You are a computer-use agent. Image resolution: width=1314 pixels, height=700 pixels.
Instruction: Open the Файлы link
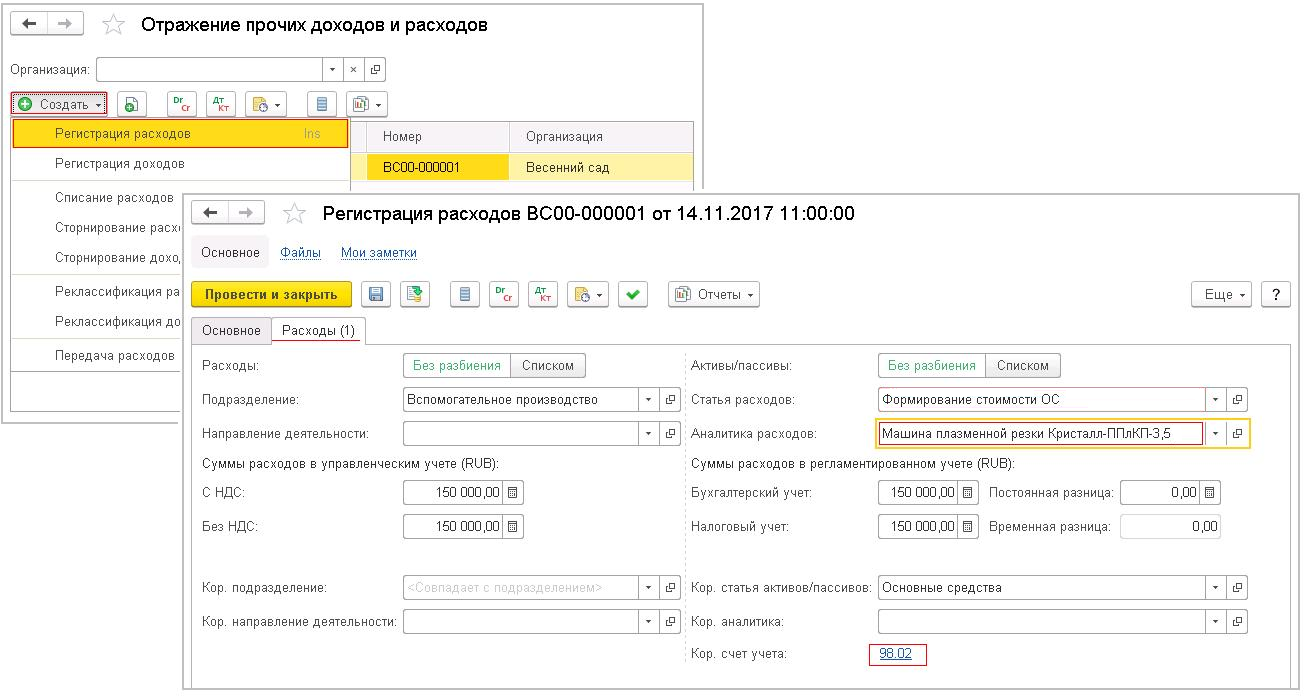pos(300,253)
